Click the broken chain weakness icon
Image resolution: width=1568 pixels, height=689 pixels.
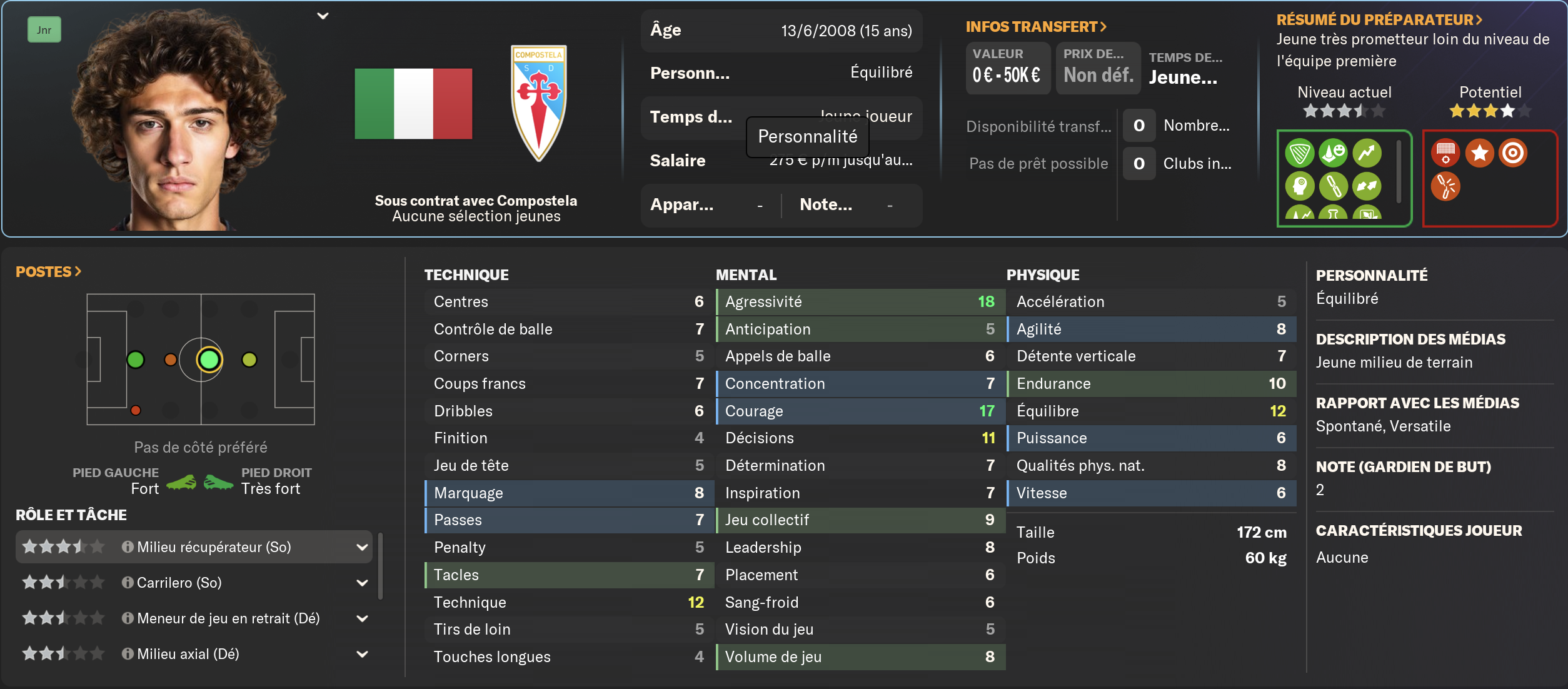[1445, 186]
